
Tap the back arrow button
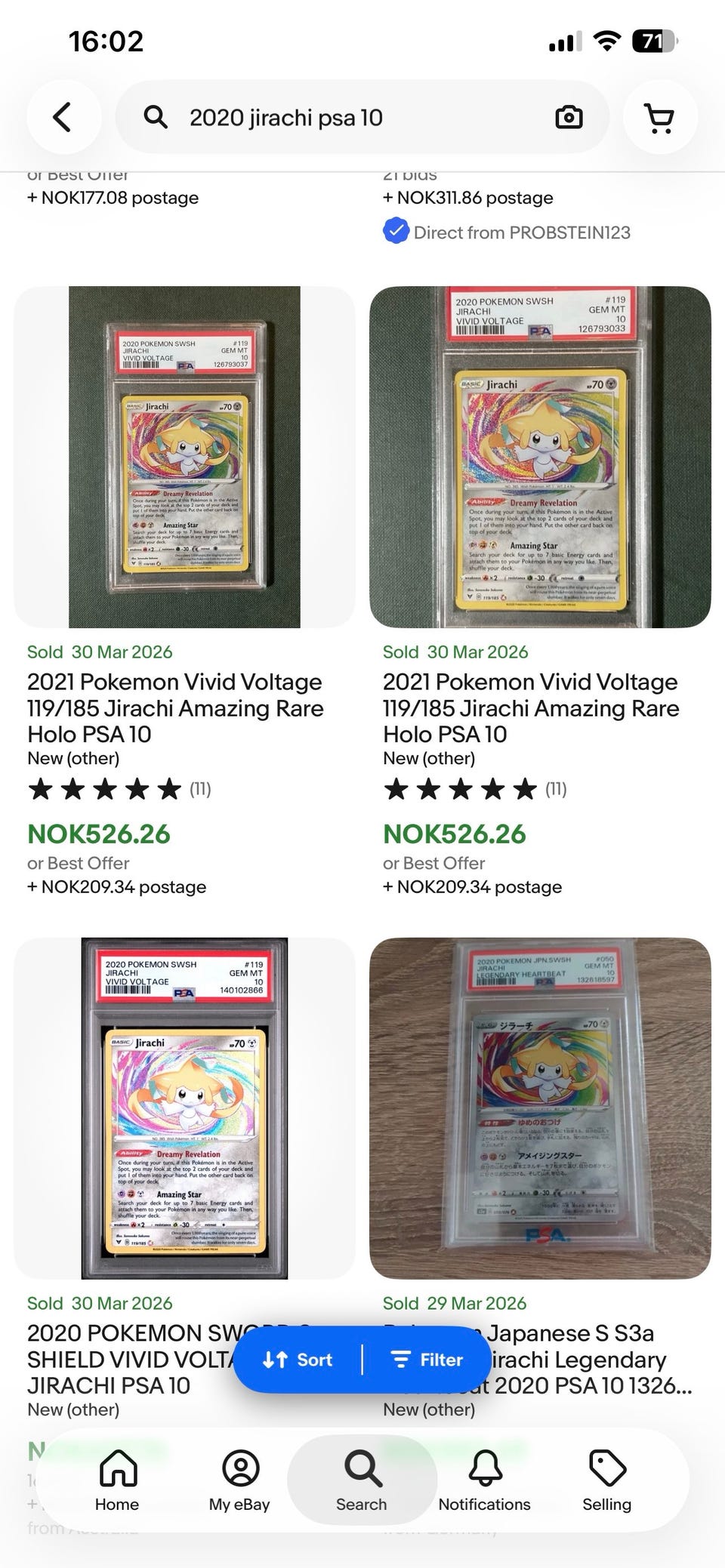coord(63,117)
